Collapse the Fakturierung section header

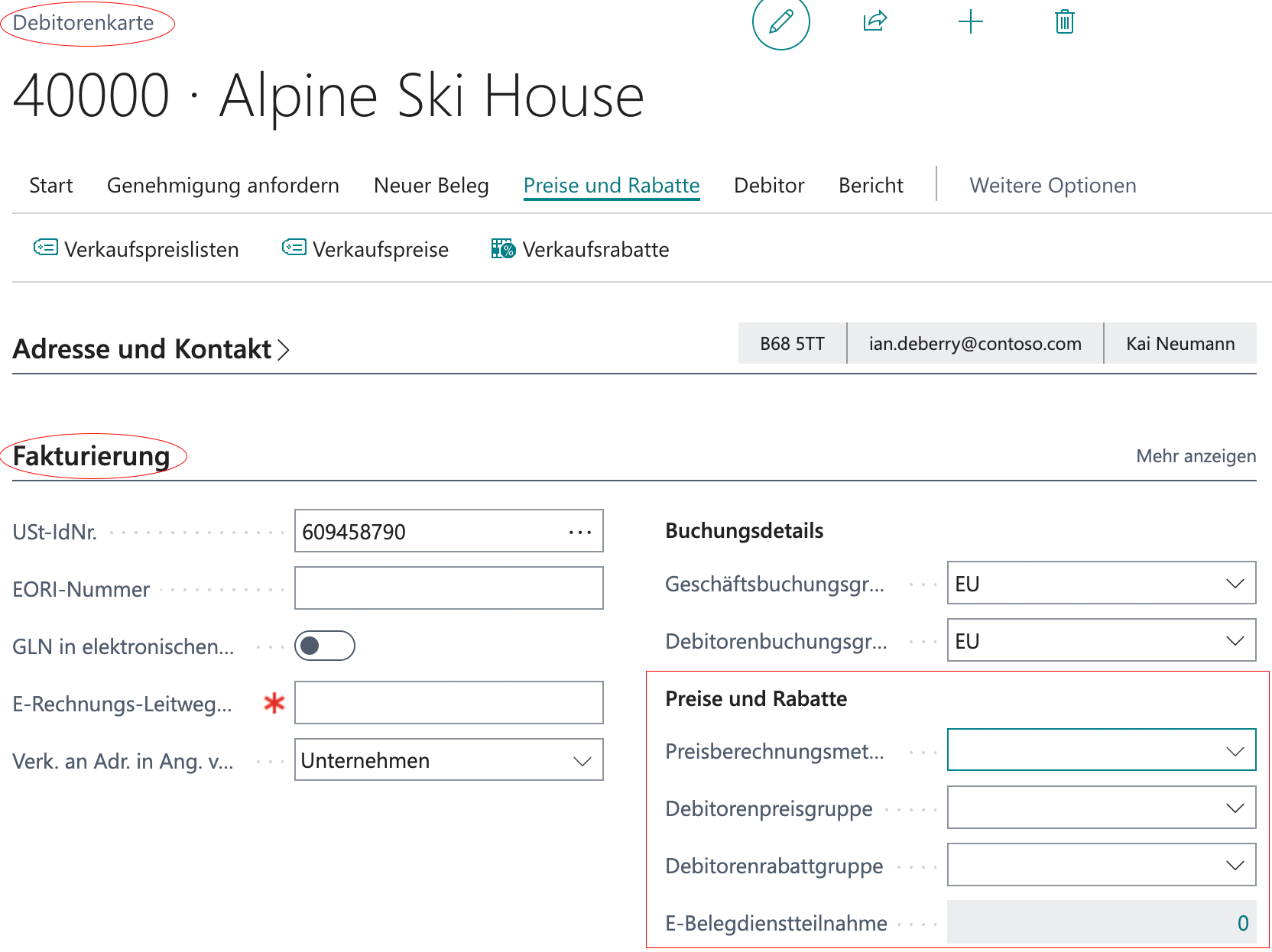pyautogui.click(x=92, y=456)
